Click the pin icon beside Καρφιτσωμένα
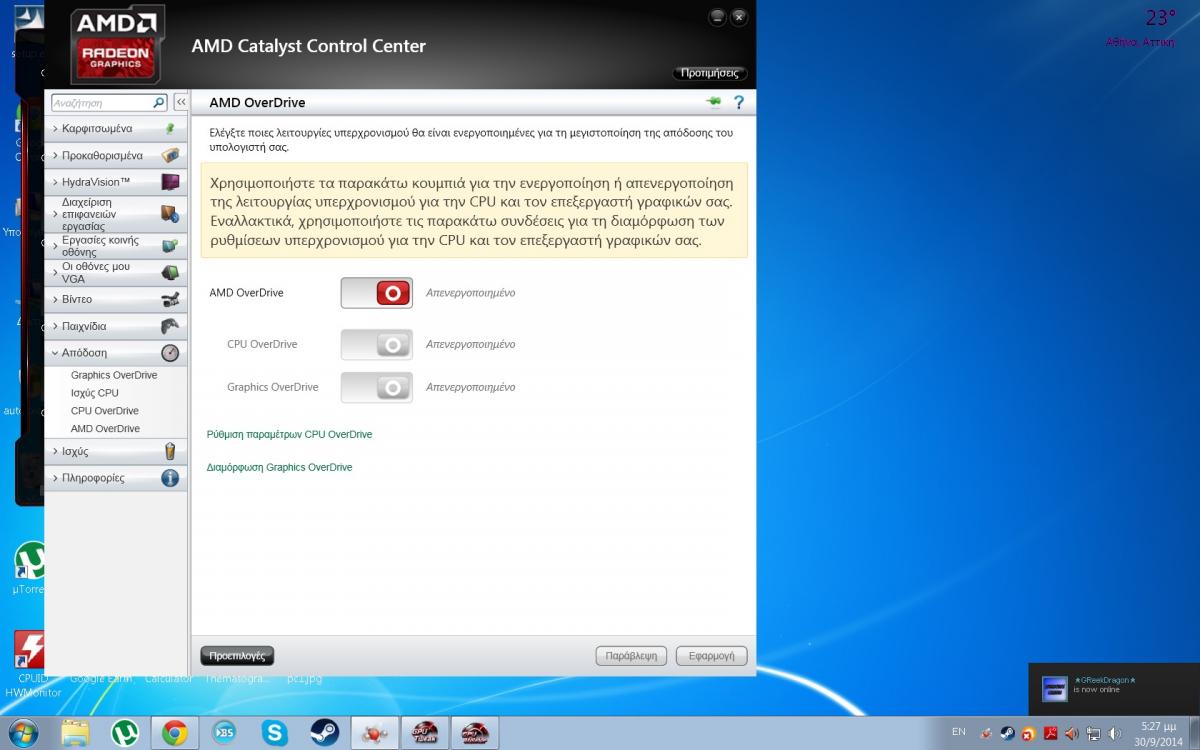 tap(170, 128)
